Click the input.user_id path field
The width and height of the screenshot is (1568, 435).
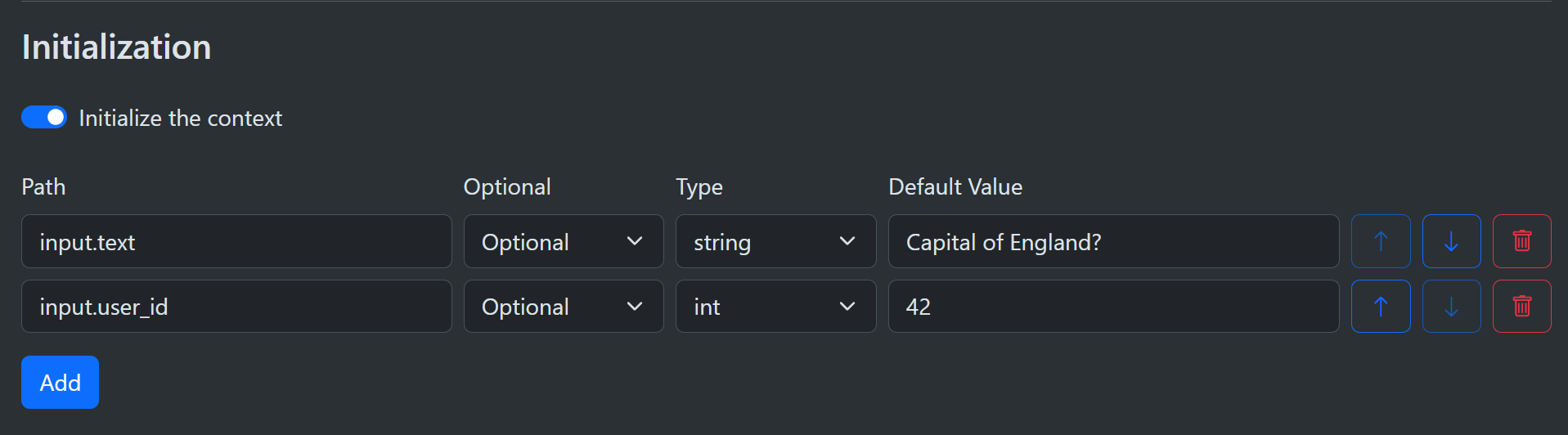[x=236, y=307]
